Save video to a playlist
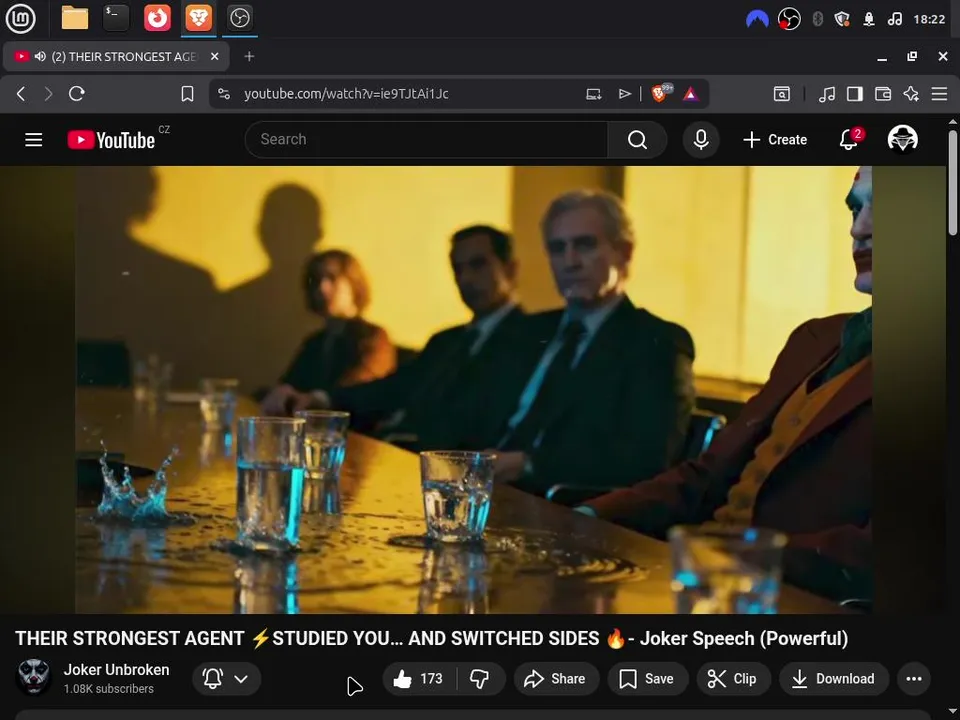The image size is (960, 720). click(x=648, y=678)
